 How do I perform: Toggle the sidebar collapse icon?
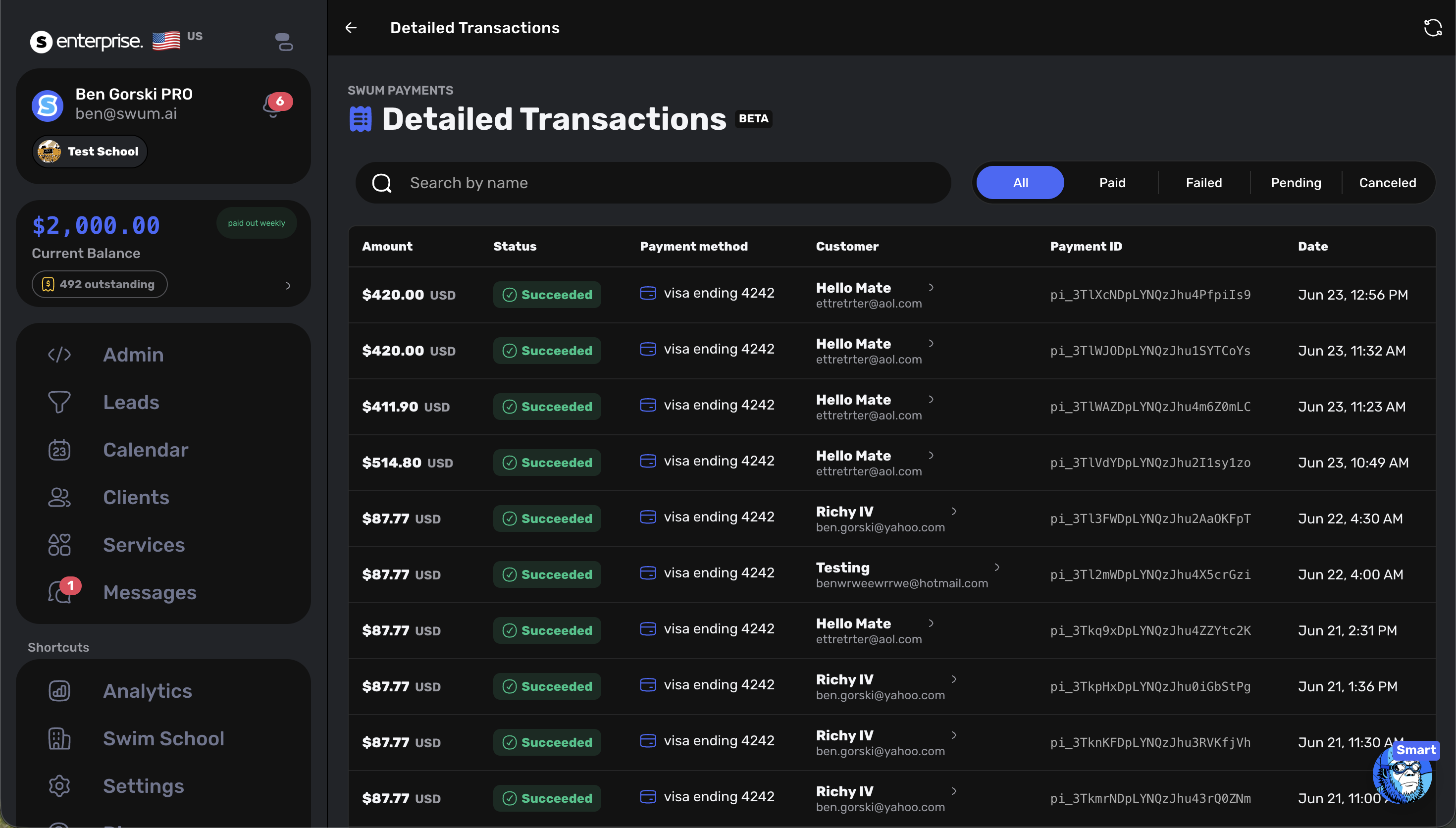tap(284, 42)
